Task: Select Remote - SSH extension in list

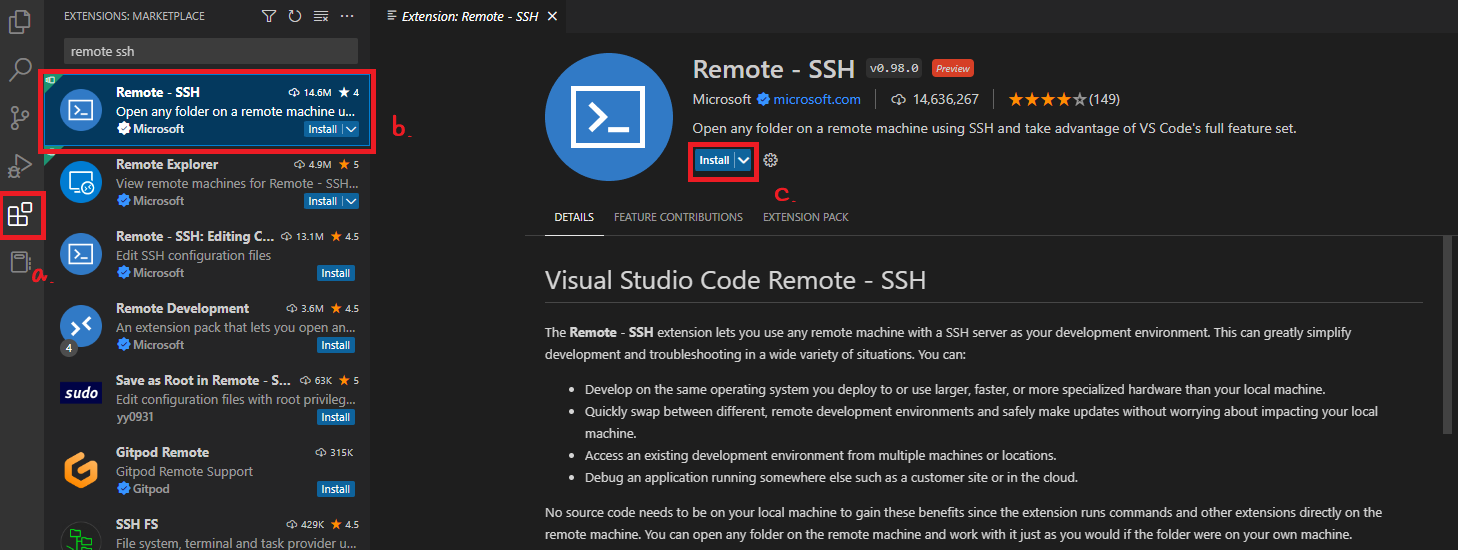Action: coord(207,110)
